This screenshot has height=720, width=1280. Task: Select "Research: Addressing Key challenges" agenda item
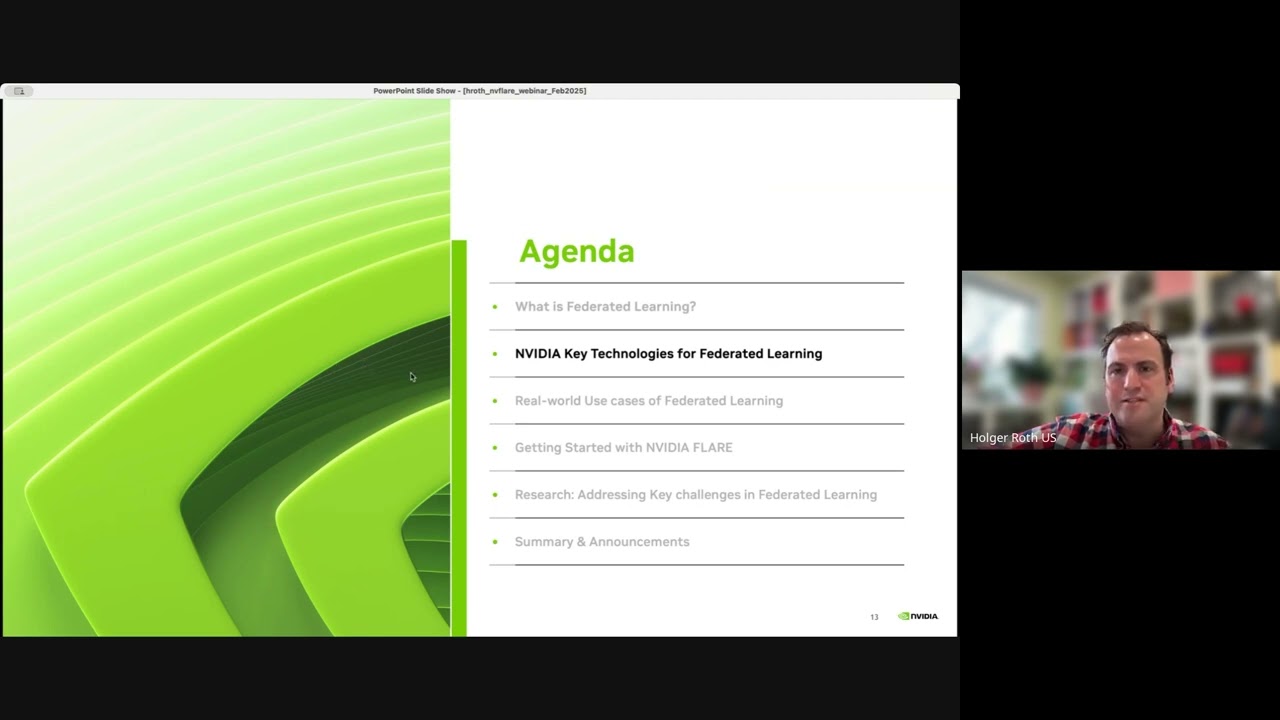coord(696,494)
